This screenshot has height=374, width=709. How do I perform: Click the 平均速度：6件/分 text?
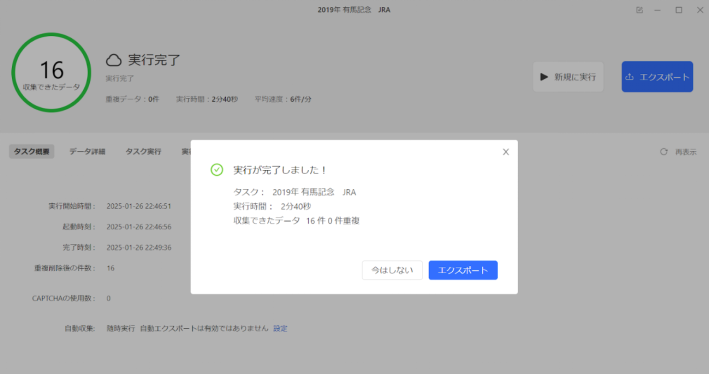coord(283,99)
